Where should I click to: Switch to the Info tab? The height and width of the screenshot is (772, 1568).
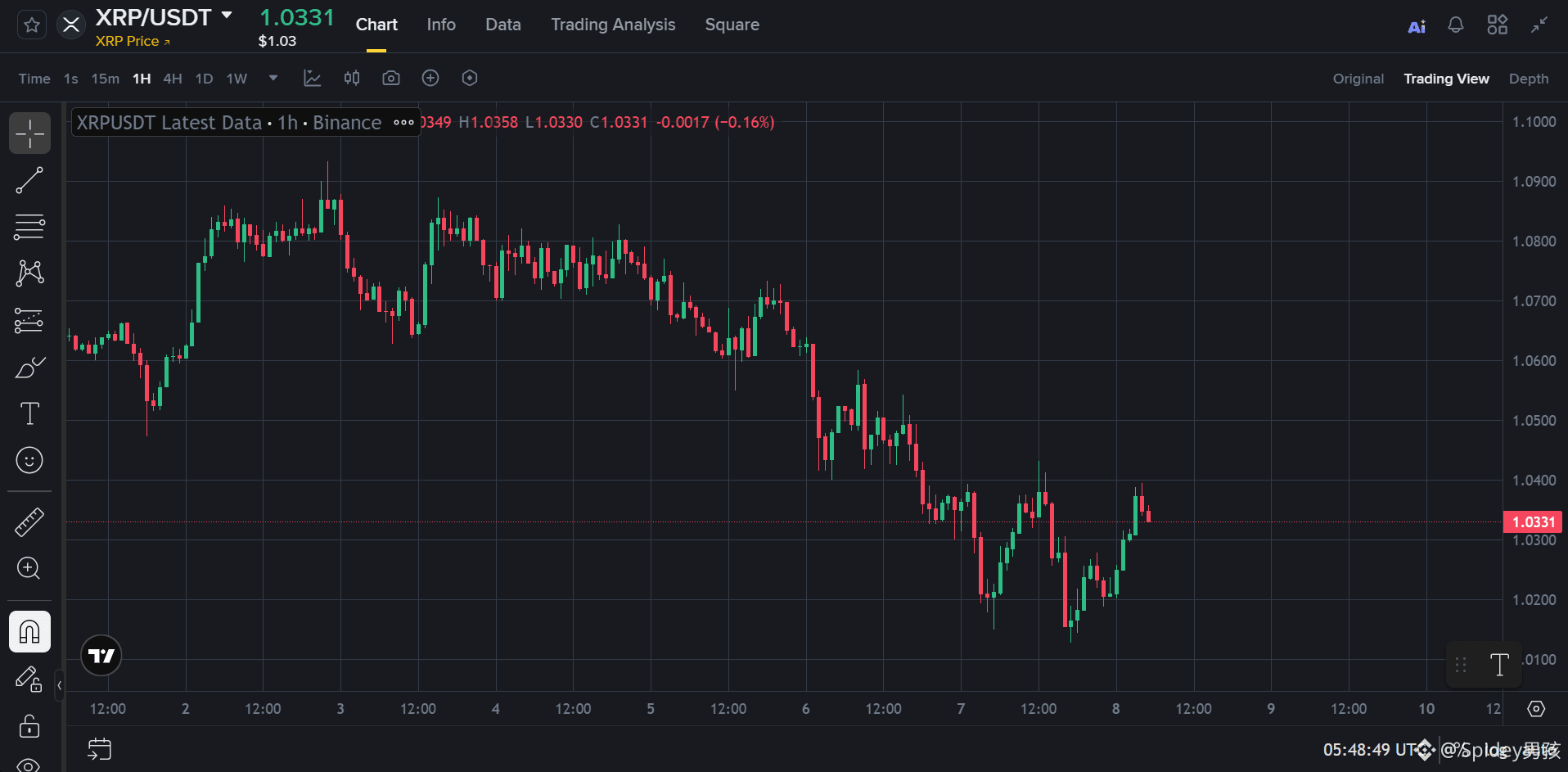click(x=441, y=25)
